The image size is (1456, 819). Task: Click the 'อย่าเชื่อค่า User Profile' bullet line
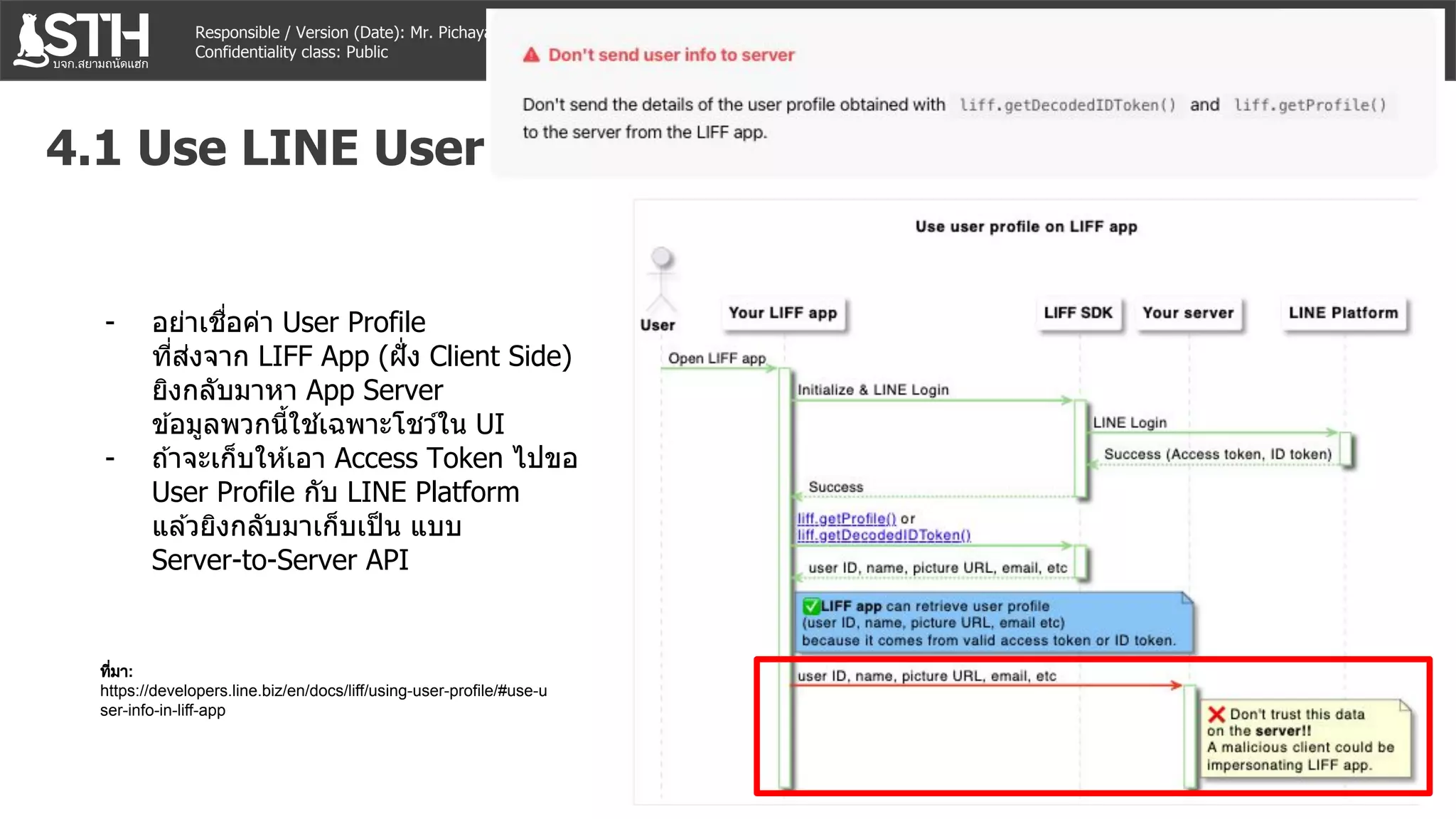click(289, 323)
